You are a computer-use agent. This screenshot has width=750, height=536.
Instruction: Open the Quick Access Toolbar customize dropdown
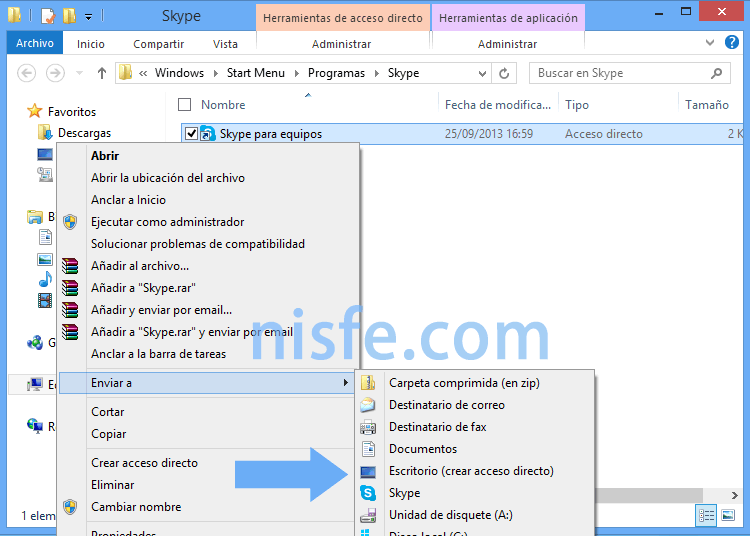pos(88,17)
